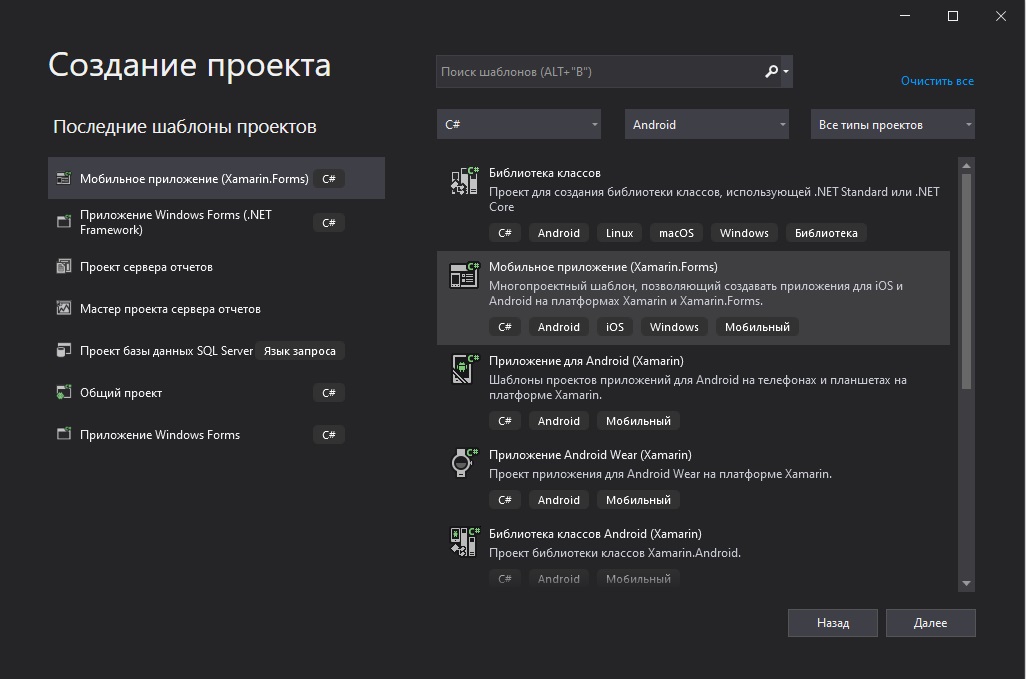Click the Приложение Windows Forms recent icon

pyautogui.click(x=63, y=434)
